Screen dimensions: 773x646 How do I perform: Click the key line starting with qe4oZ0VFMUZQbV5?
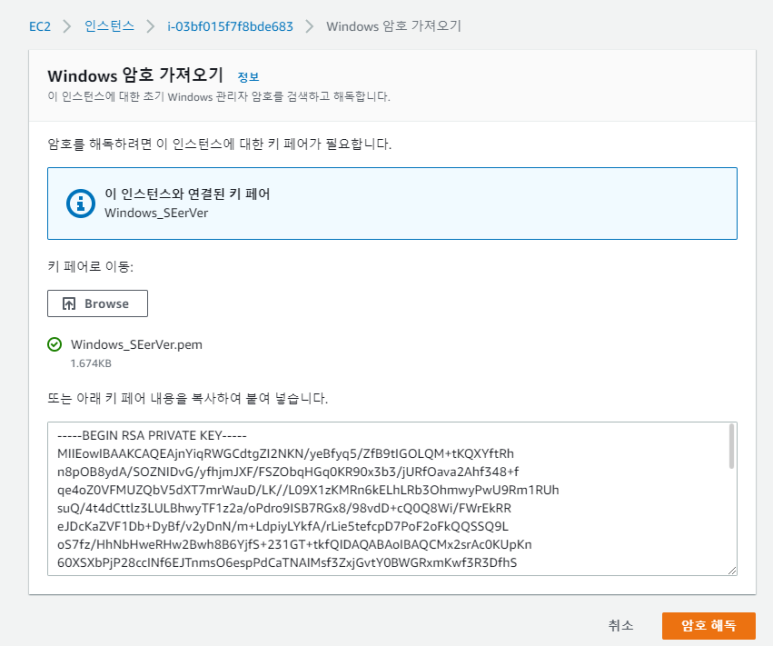point(308,490)
